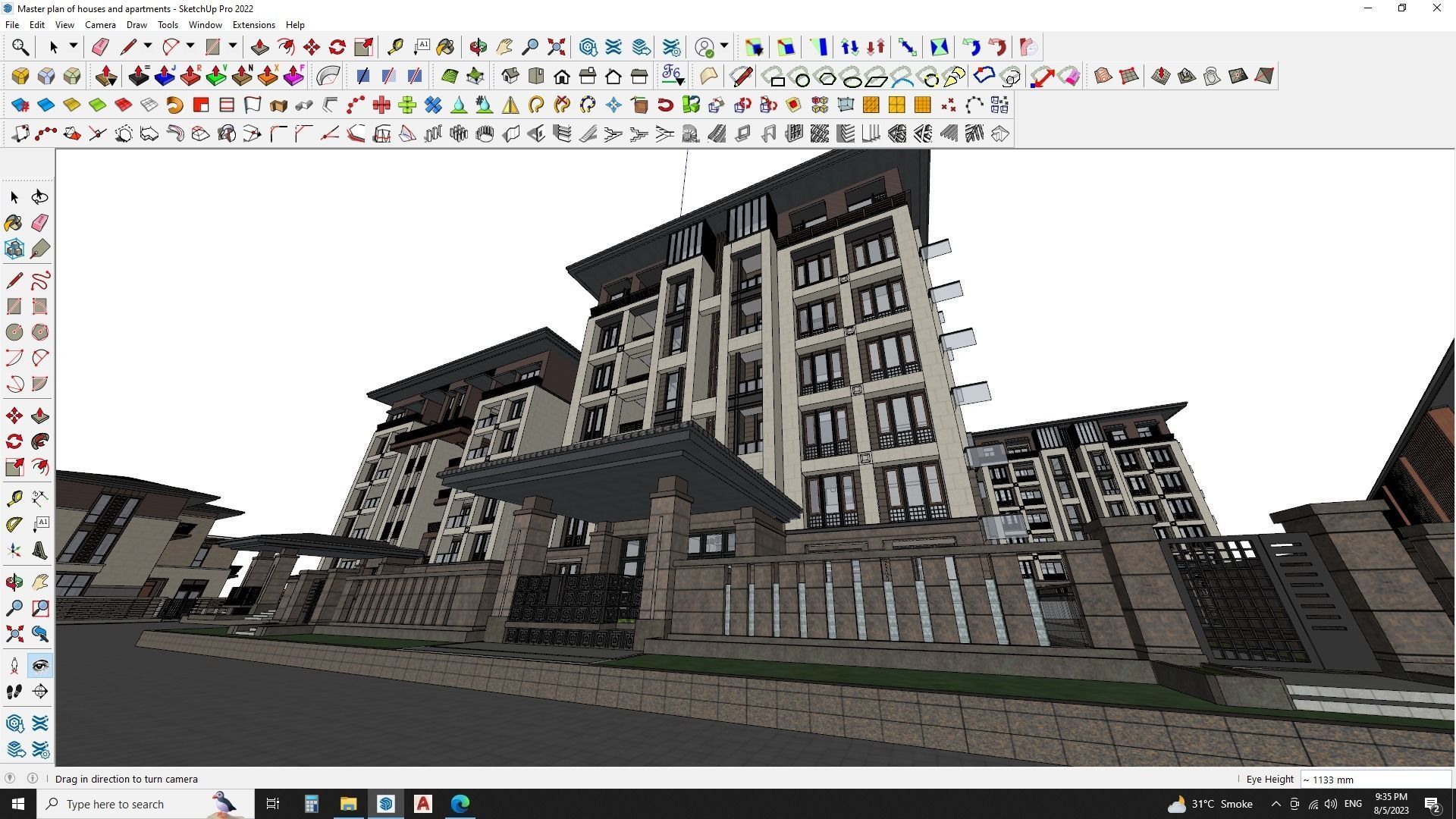1456x819 pixels.
Task: Select the Tape Measure tool in top toolbar
Action: coord(395,47)
